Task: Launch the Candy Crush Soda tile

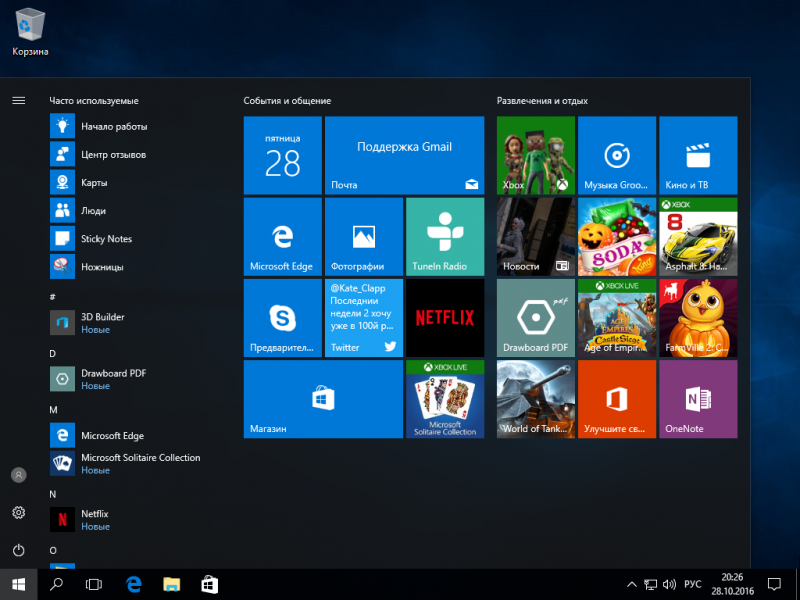Action: [x=617, y=237]
